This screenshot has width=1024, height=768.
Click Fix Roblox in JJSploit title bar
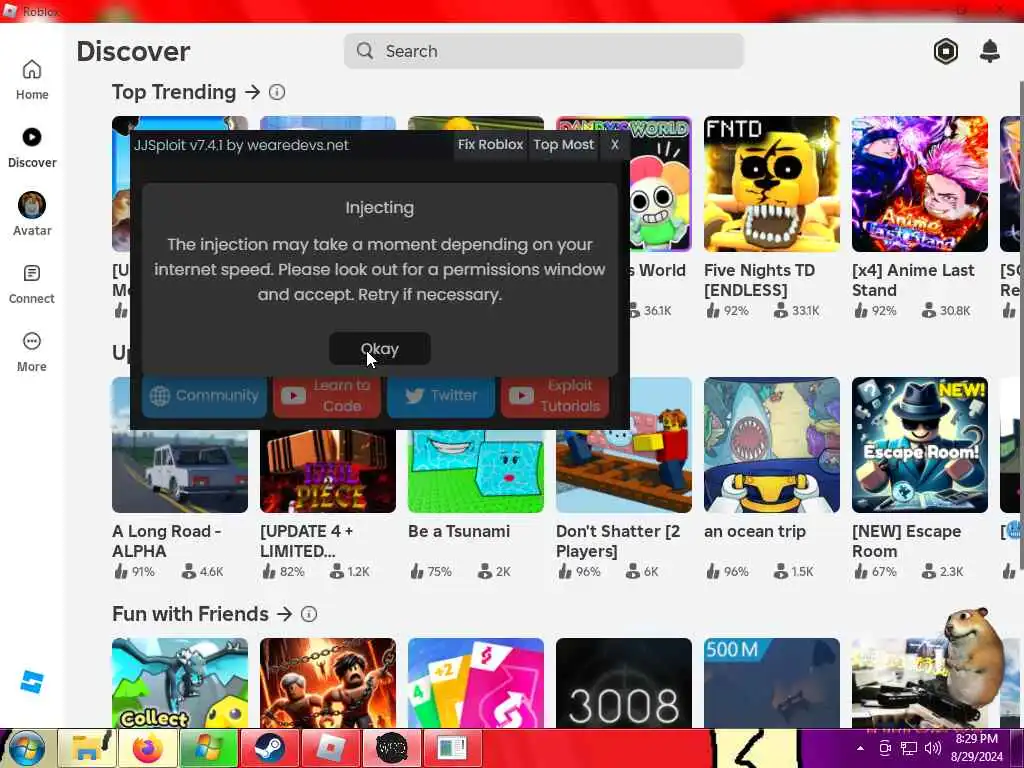pos(490,145)
